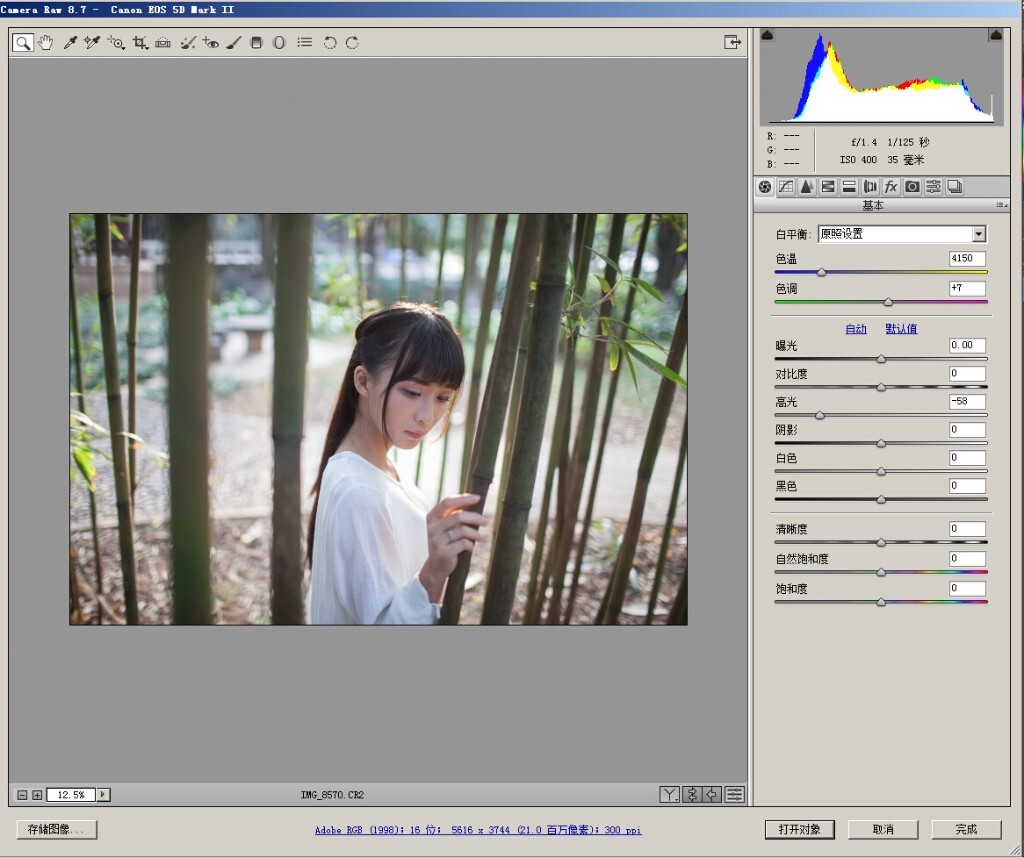The width and height of the screenshot is (1024, 858).
Task: Select the Crop tool
Action: [140, 43]
